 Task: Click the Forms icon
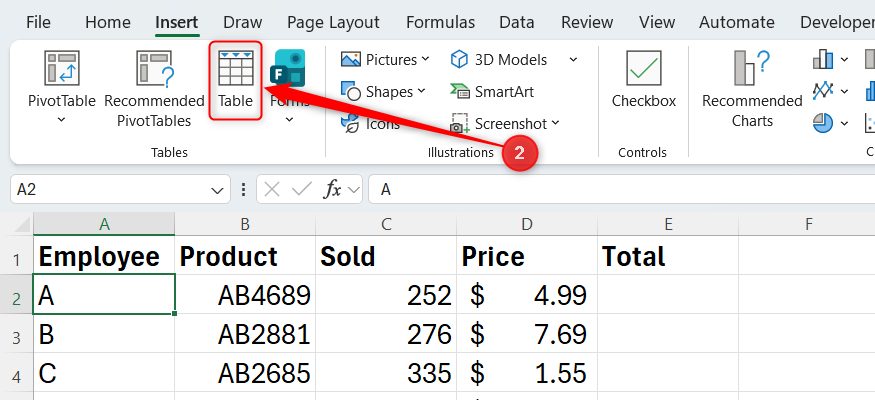[288, 67]
